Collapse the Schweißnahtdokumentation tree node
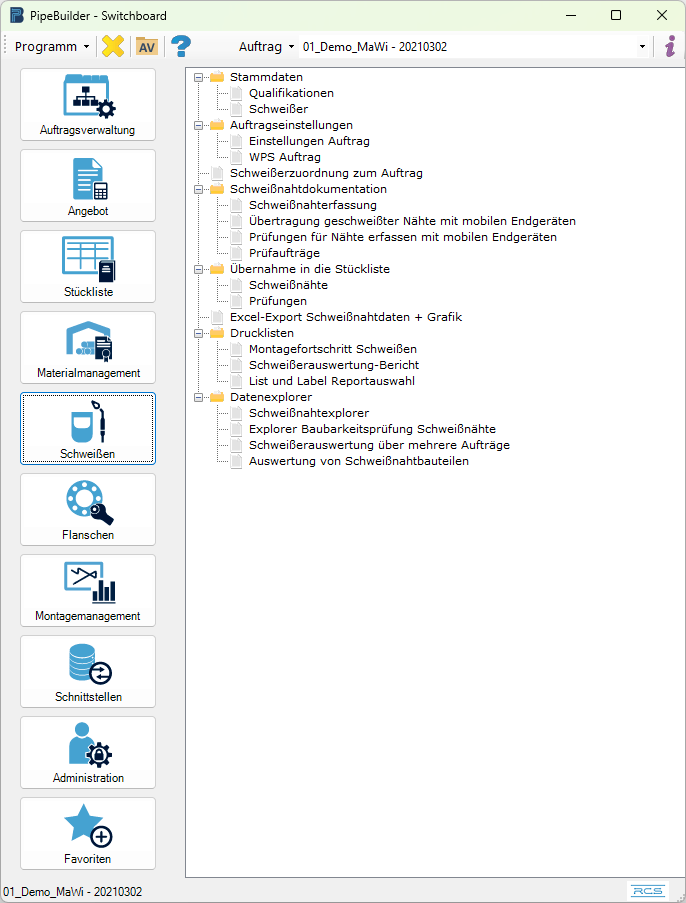686x903 pixels. coord(200,189)
